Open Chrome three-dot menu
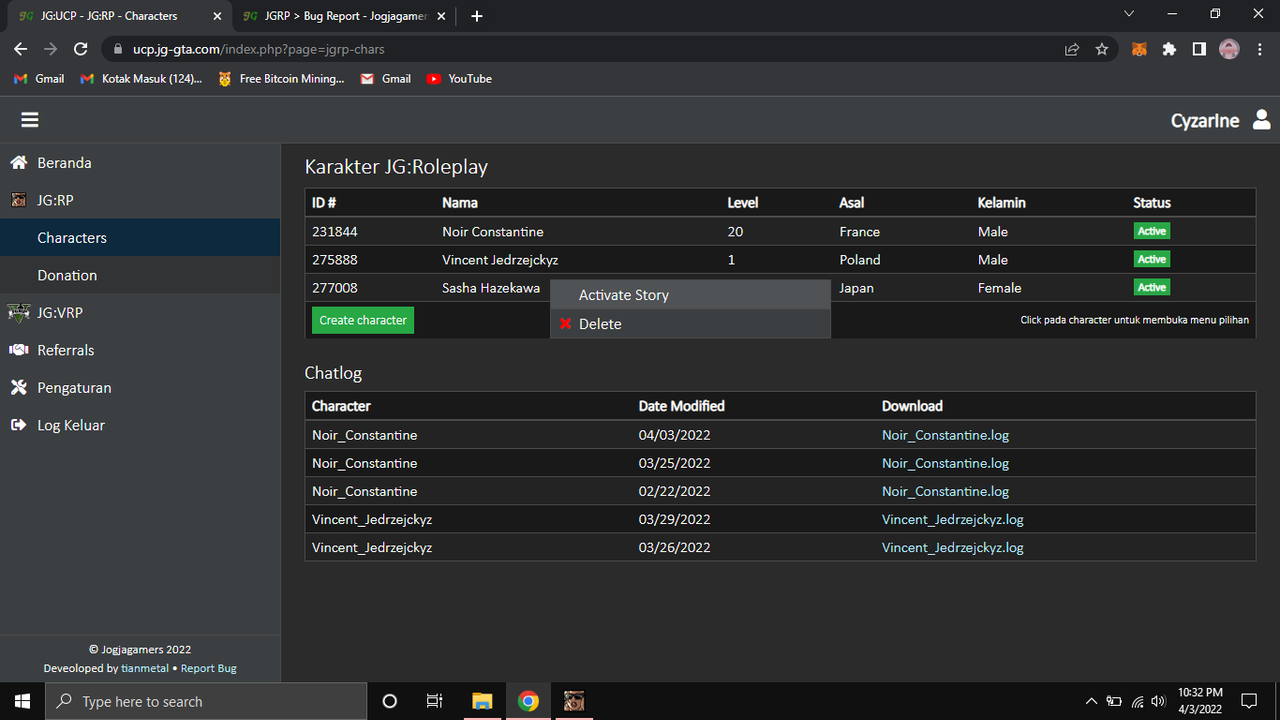 (x=1259, y=49)
